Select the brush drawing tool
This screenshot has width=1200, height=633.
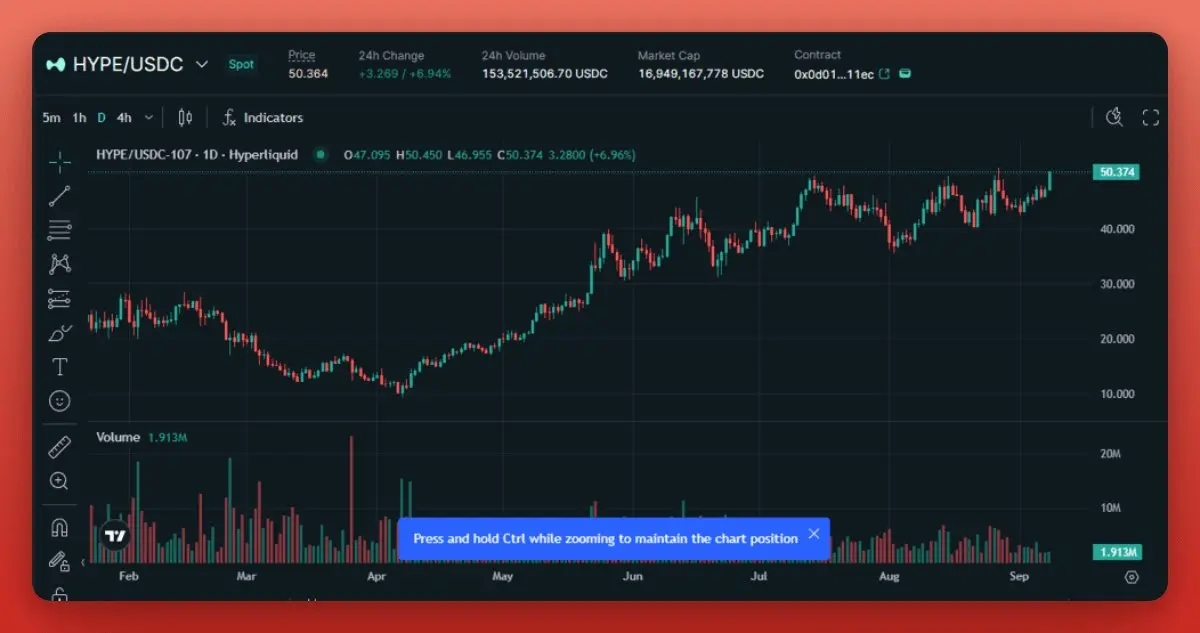(60, 332)
